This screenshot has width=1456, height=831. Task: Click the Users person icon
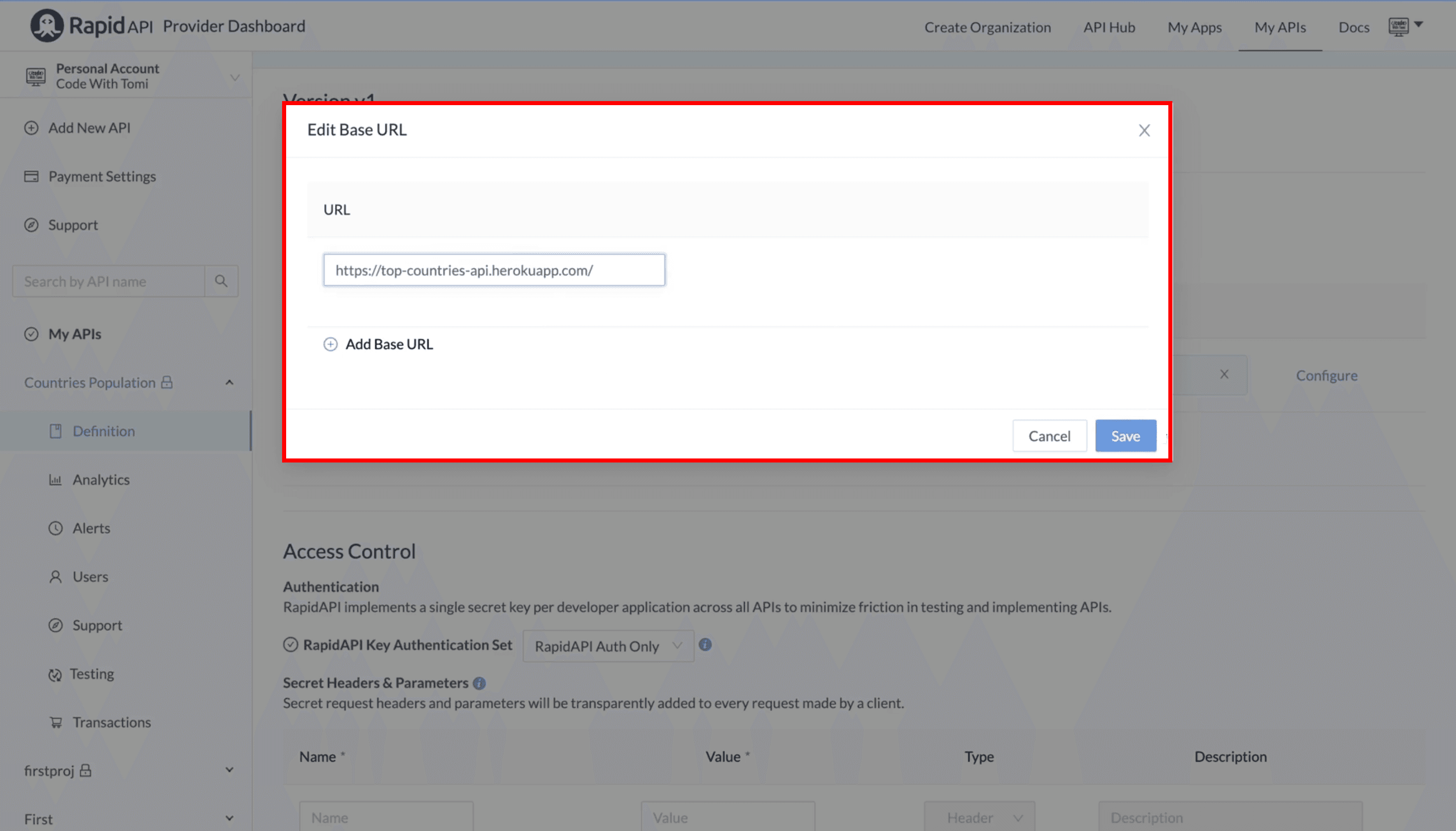[56, 576]
